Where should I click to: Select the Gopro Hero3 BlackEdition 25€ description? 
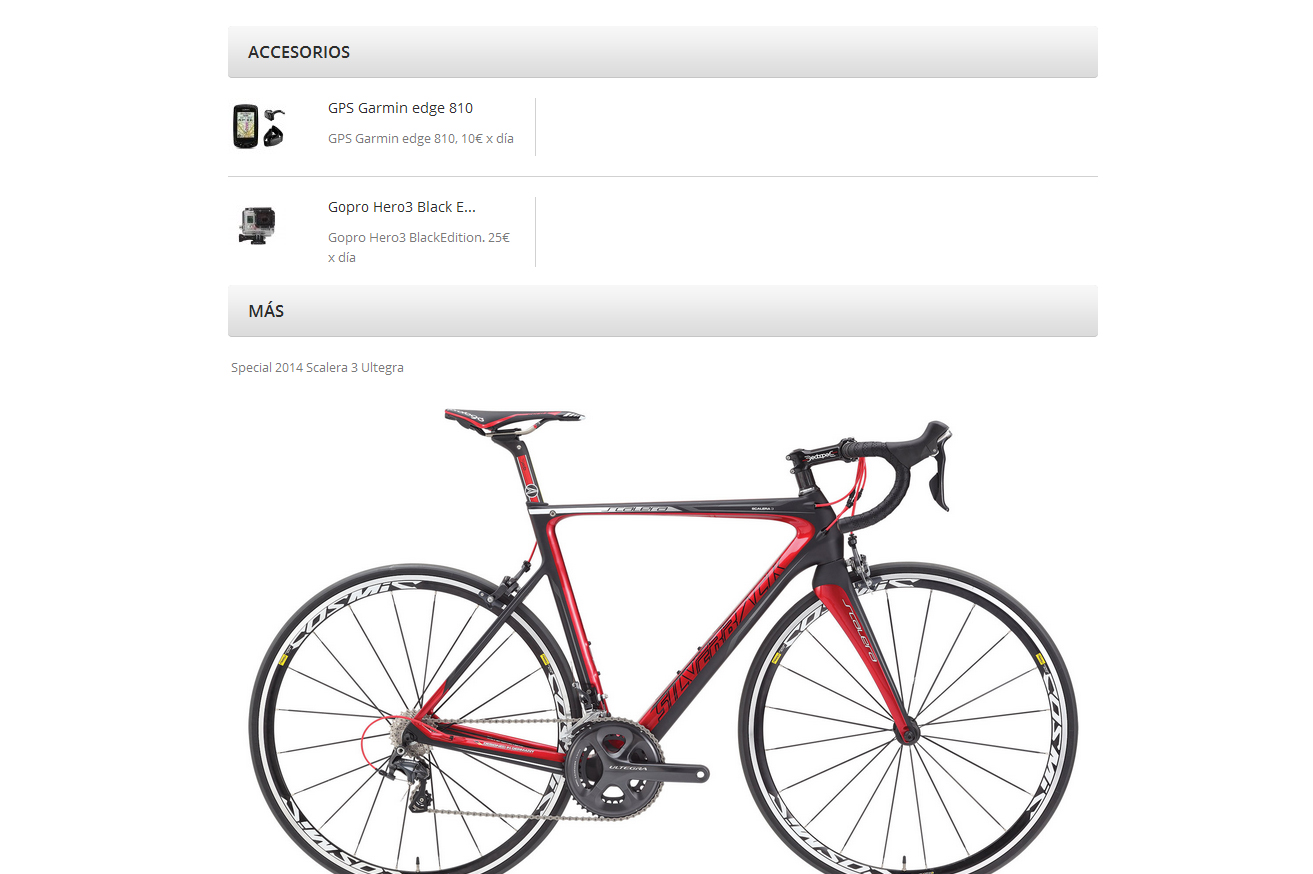(420, 247)
